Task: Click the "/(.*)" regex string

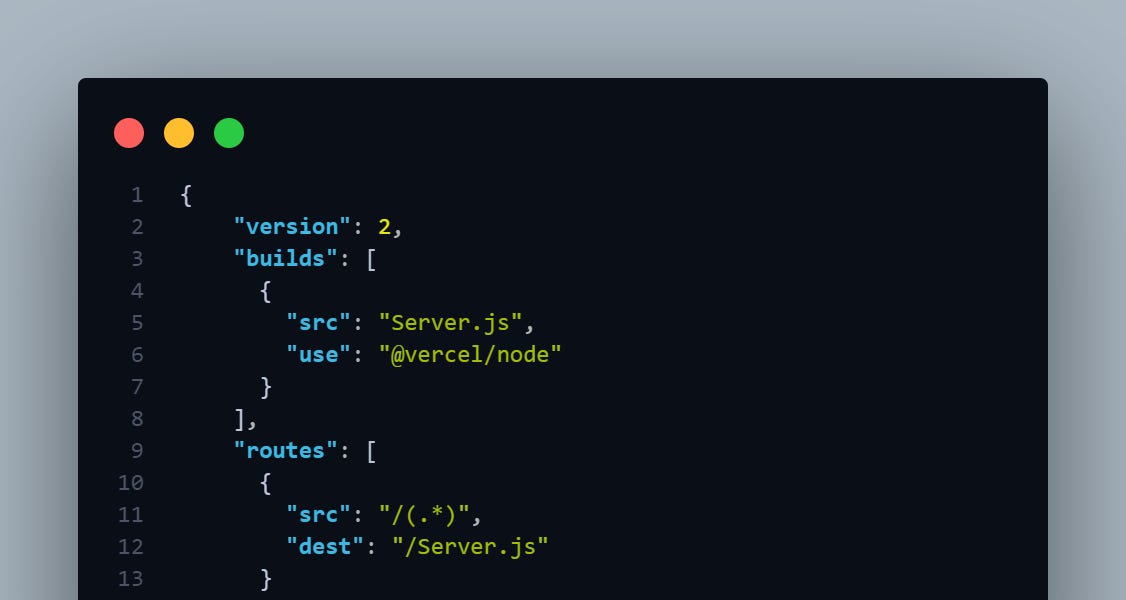Action: (x=424, y=515)
